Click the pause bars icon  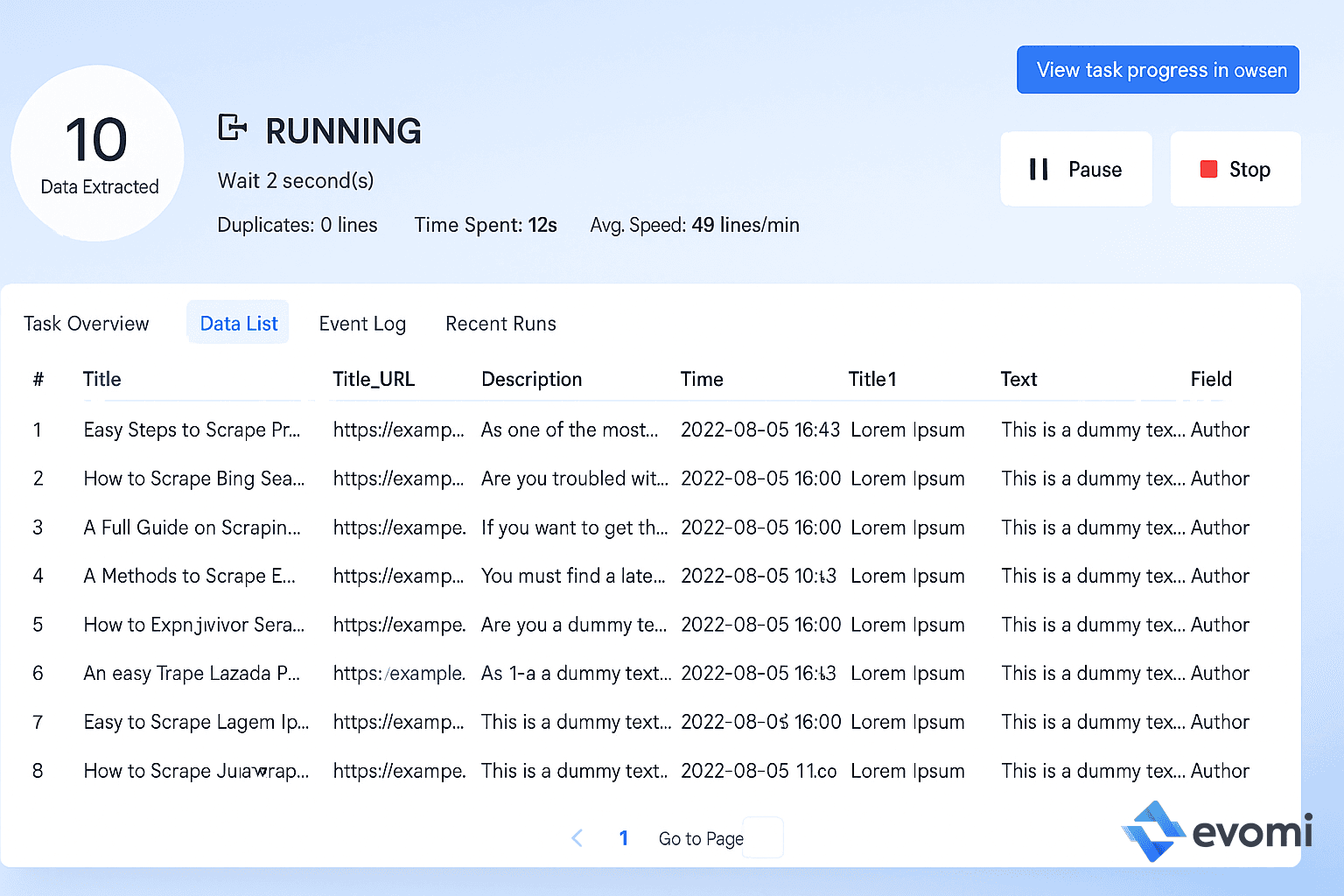pos(1039,169)
